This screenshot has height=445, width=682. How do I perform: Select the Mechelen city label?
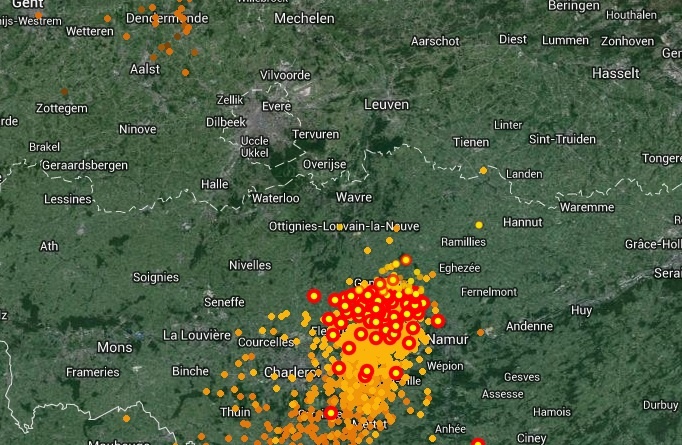tap(304, 18)
